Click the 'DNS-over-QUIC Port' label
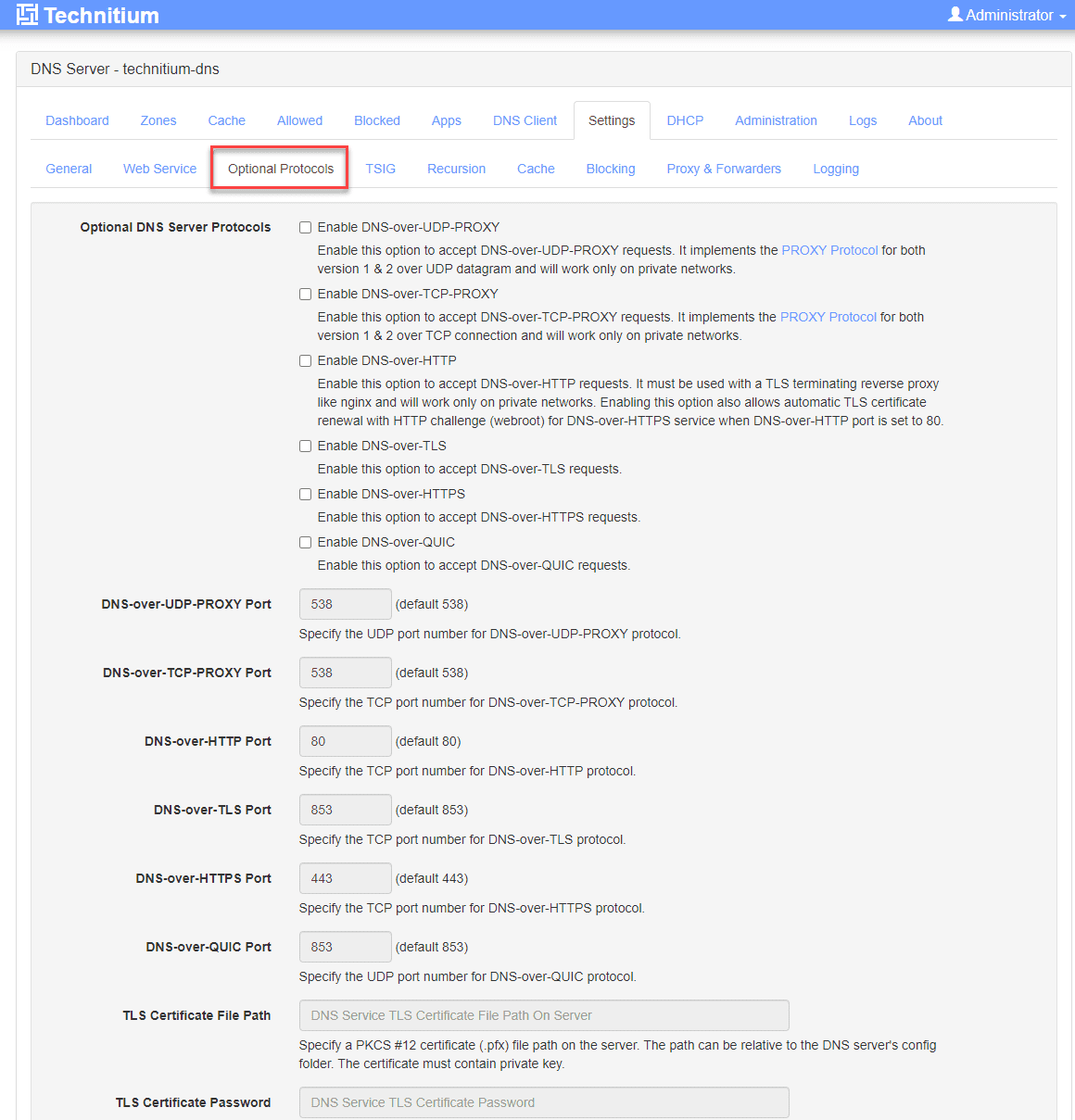 tap(209, 947)
